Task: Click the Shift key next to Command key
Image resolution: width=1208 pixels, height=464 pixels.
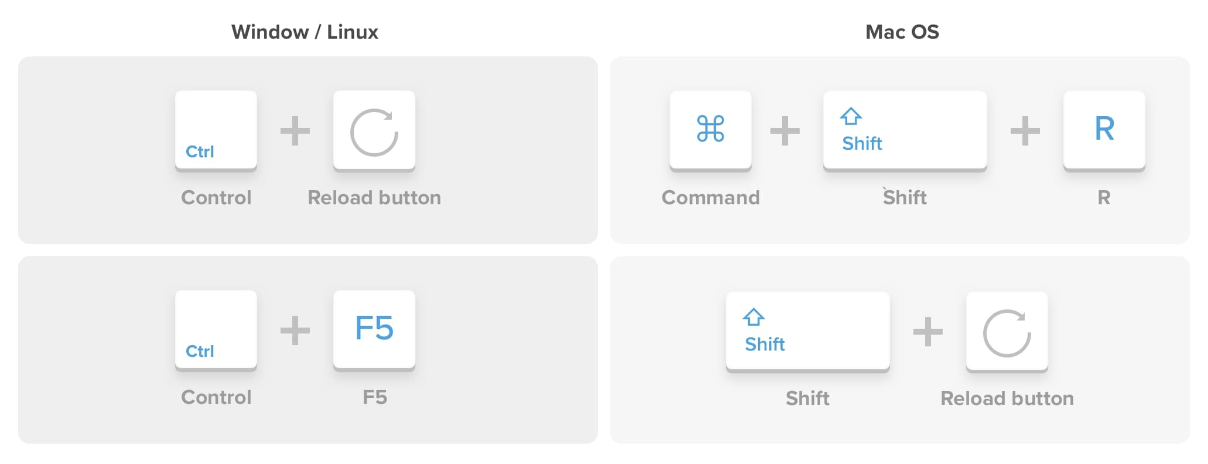Action: (x=905, y=131)
